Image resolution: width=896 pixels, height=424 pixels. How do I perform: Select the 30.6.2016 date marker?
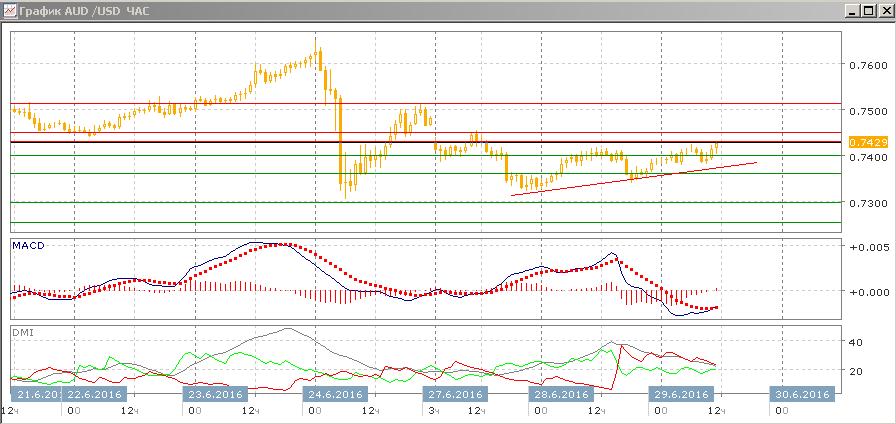pos(802,394)
